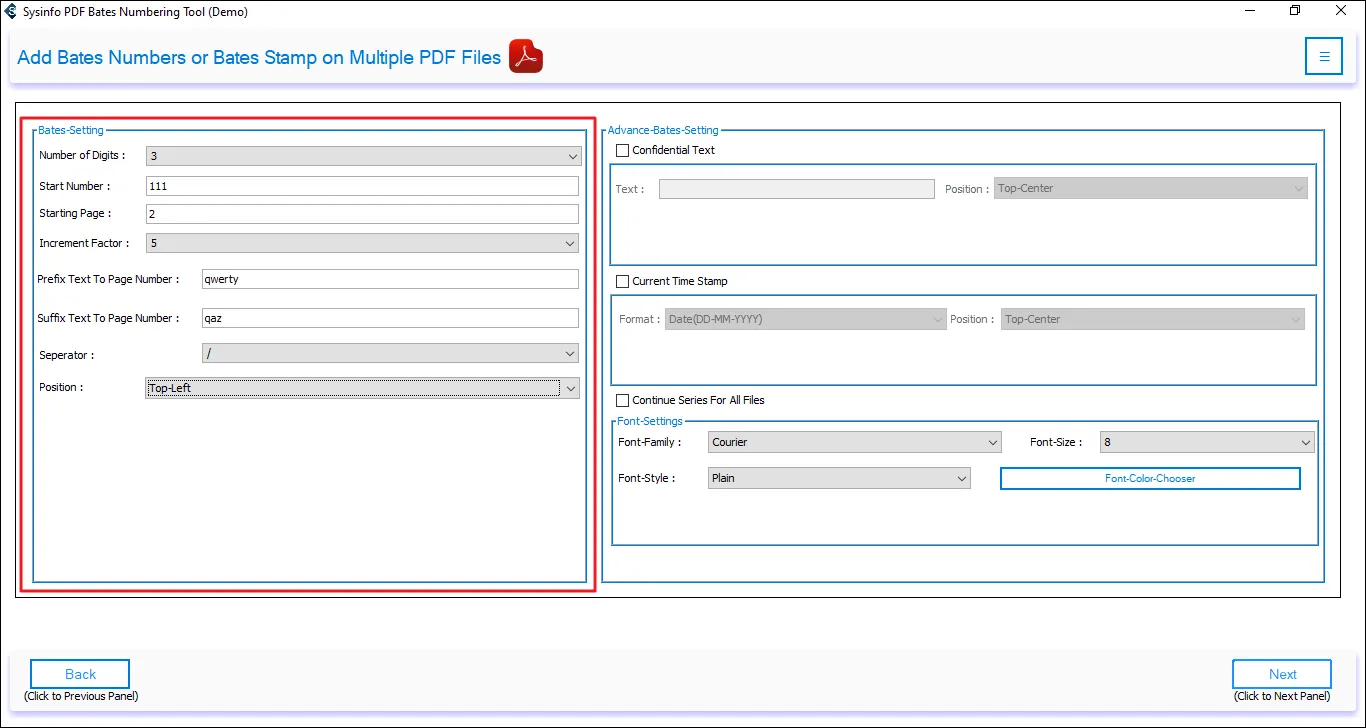Restore the window using the title bar button

[x=1295, y=12]
